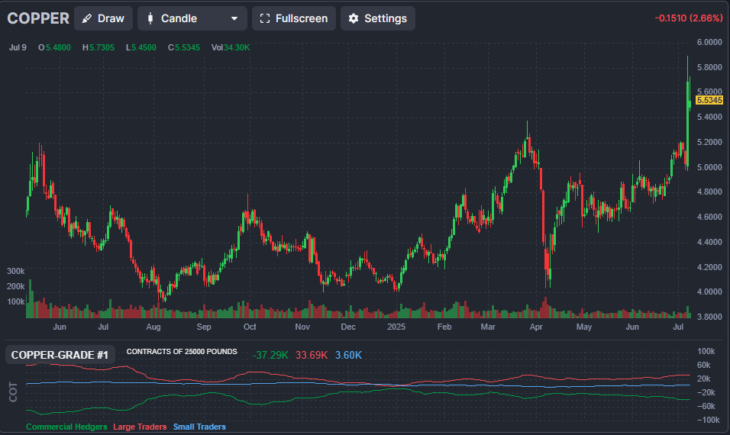Click the Jul 9 date label
The height and width of the screenshot is (435, 730).
click(18, 48)
